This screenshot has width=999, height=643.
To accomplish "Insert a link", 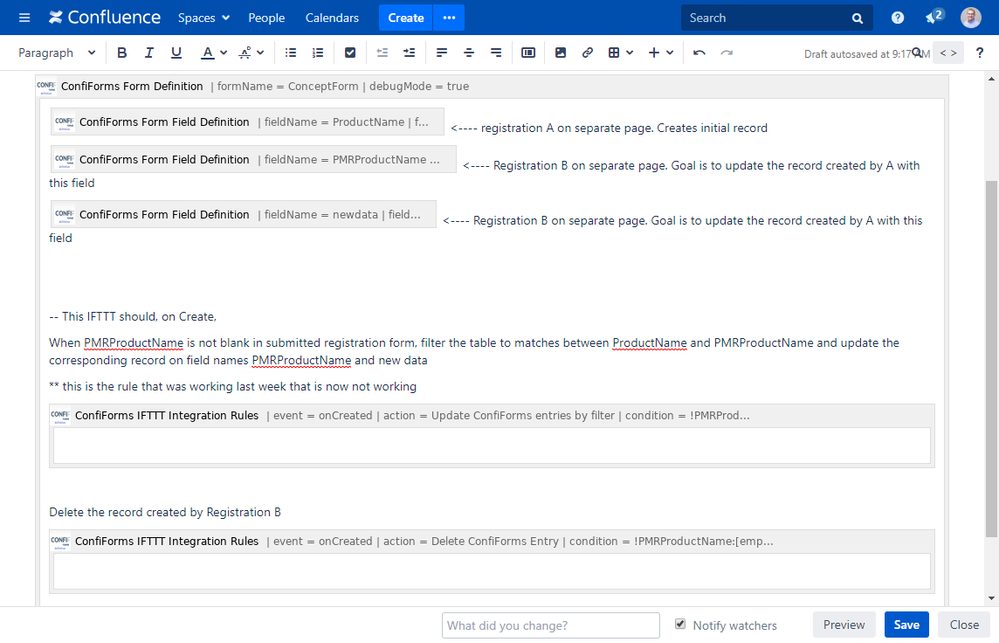I will (x=587, y=53).
